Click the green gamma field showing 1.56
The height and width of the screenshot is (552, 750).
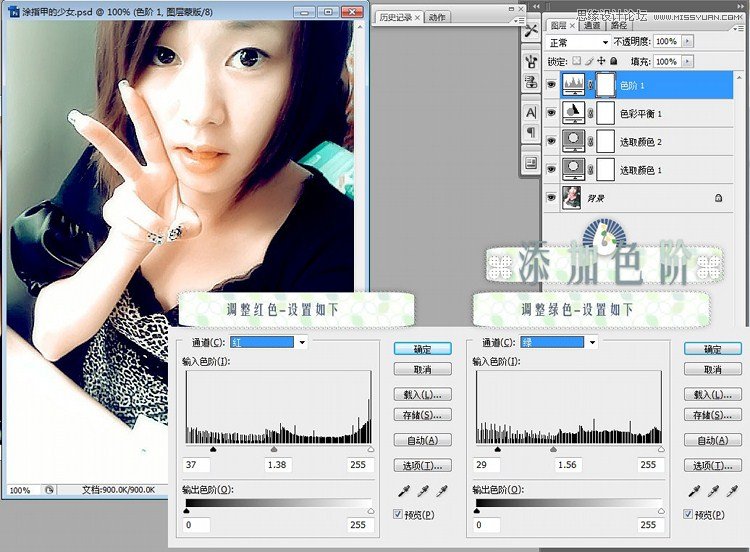568,464
